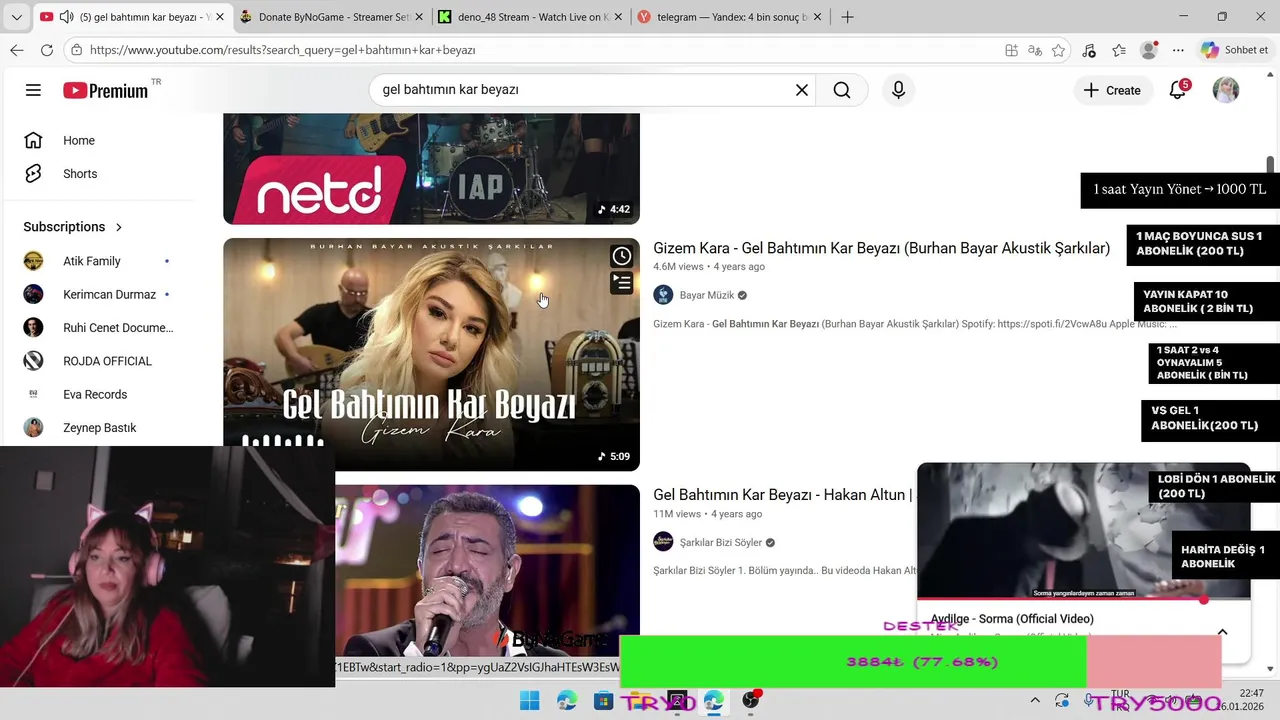Open the active Edge window in taskbar
The height and width of the screenshot is (720, 1280).
(x=713, y=701)
